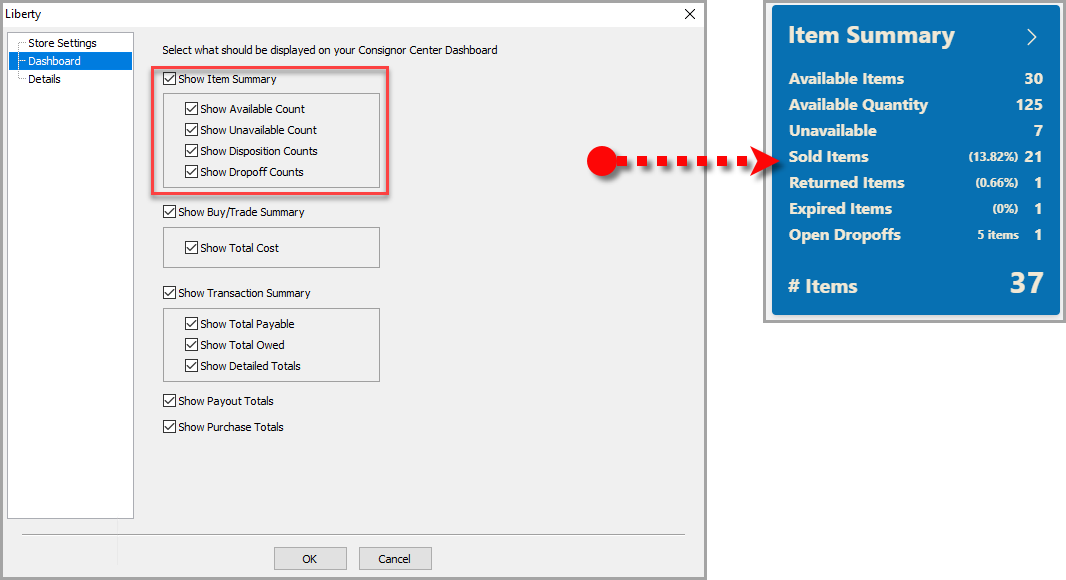Select Dashboard in the settings tree
The height and width of the screenshot is (580, 1066).
[x=54, y=61]
